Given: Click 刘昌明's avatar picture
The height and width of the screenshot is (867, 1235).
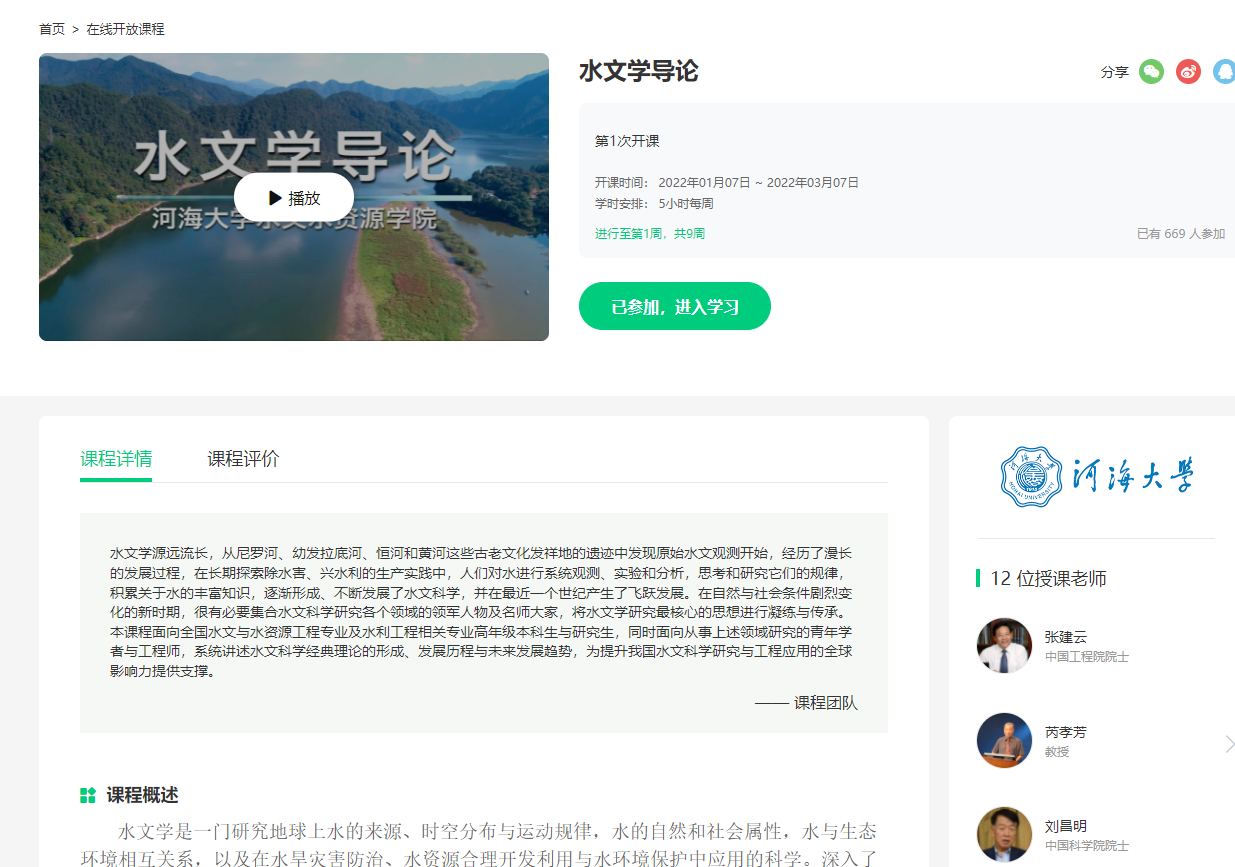Looking at the screenshot, I should click(x=1004, y=834).
